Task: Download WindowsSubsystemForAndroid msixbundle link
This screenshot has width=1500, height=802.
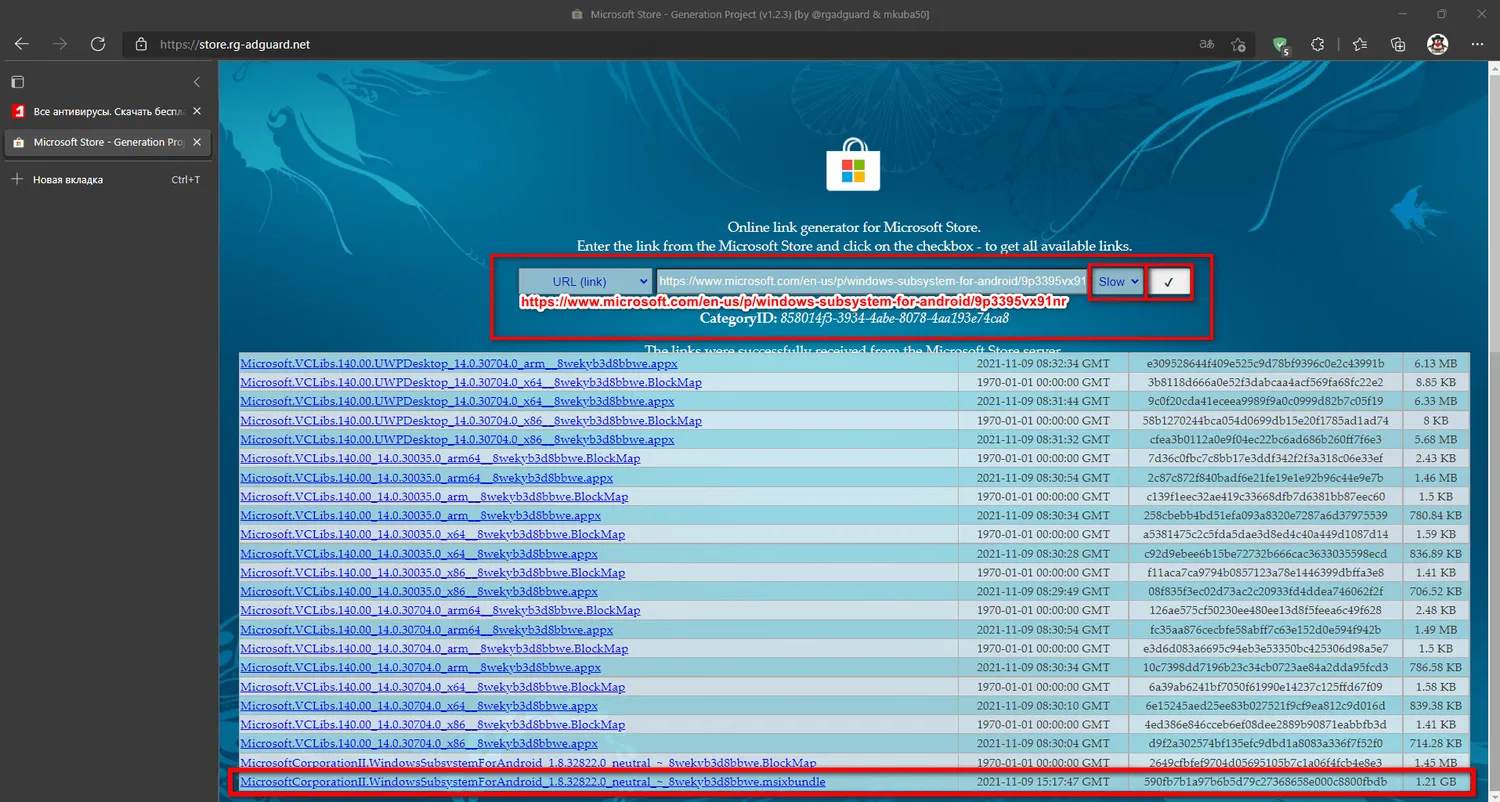Action: (533, 782)
